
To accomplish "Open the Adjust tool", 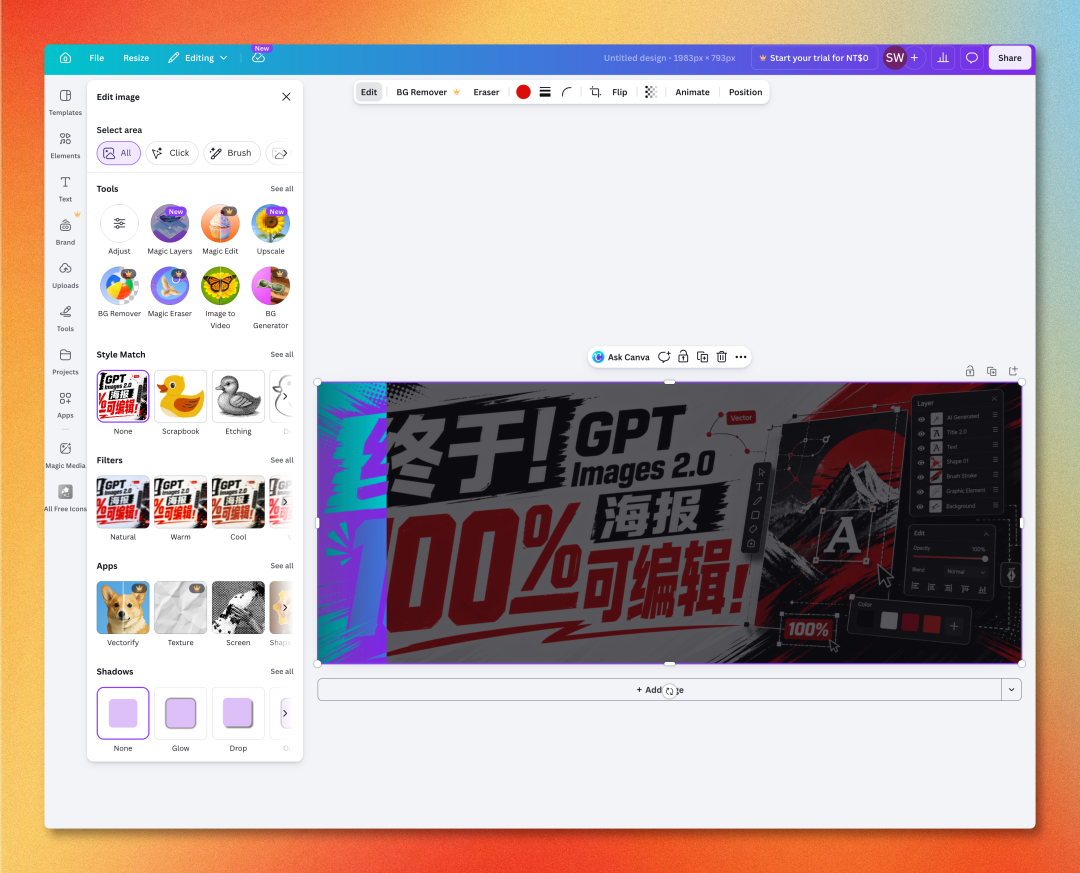I will click(x=119, y=230).
